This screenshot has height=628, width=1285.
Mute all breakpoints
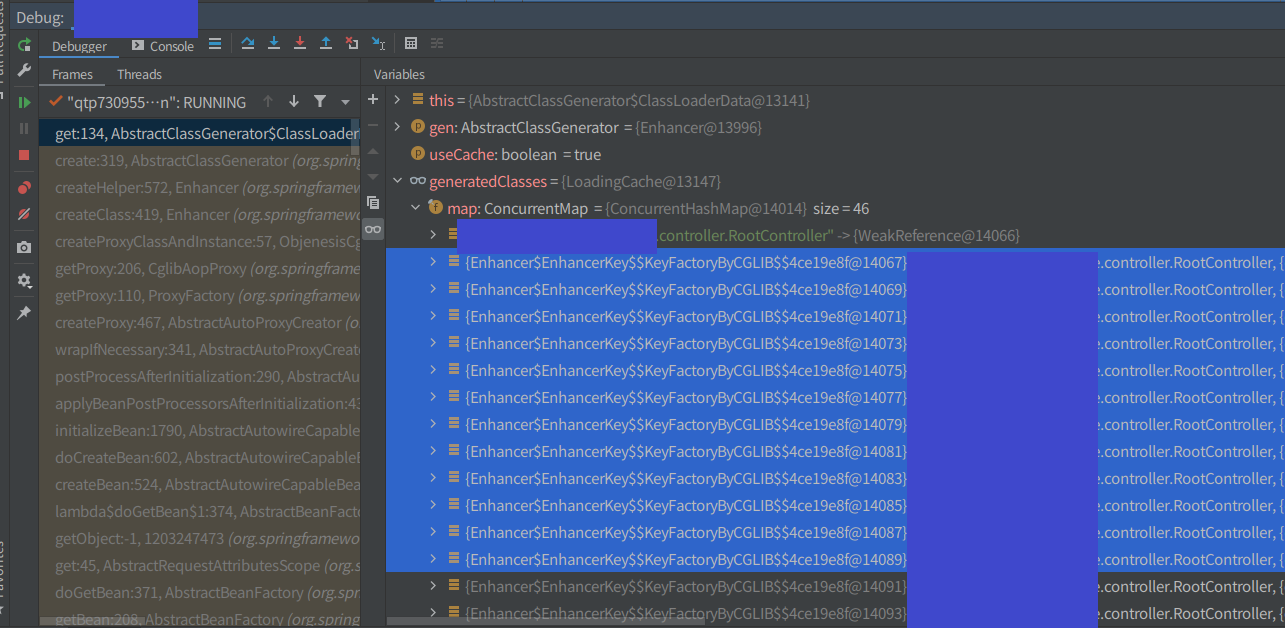[x=25, y=214]
